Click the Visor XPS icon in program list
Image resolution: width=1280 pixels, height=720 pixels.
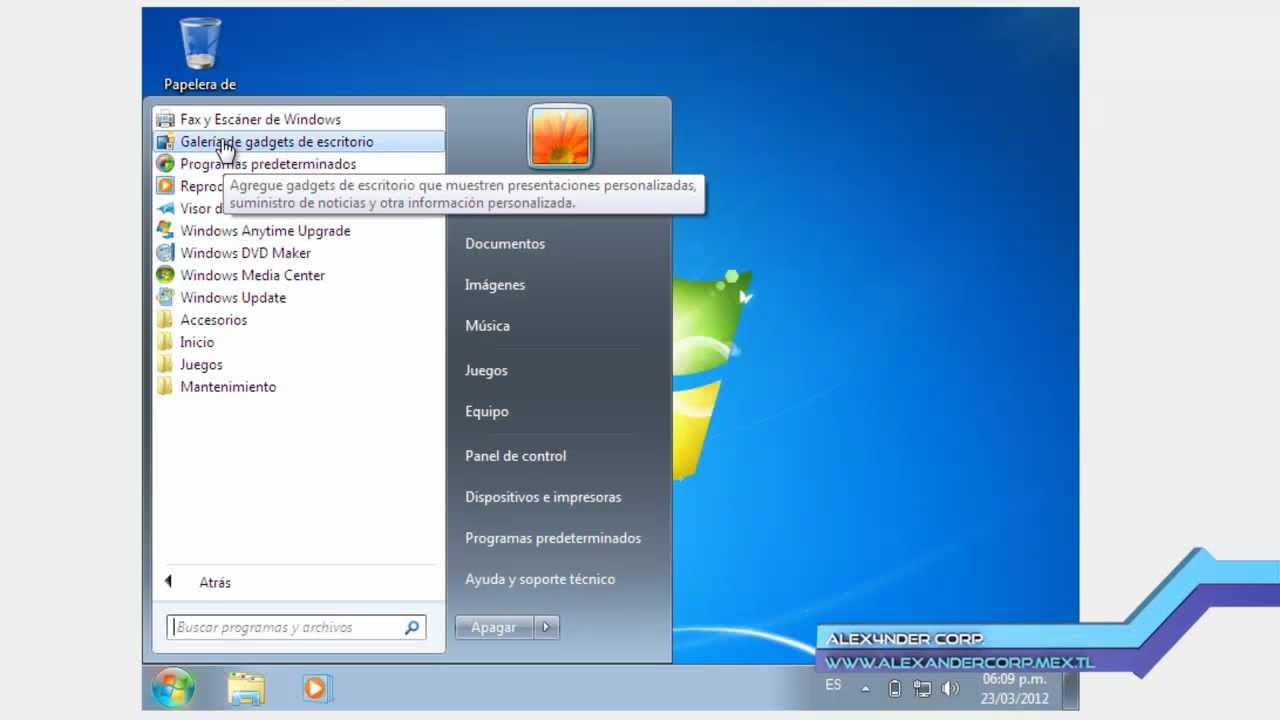[x=165, y=208]
